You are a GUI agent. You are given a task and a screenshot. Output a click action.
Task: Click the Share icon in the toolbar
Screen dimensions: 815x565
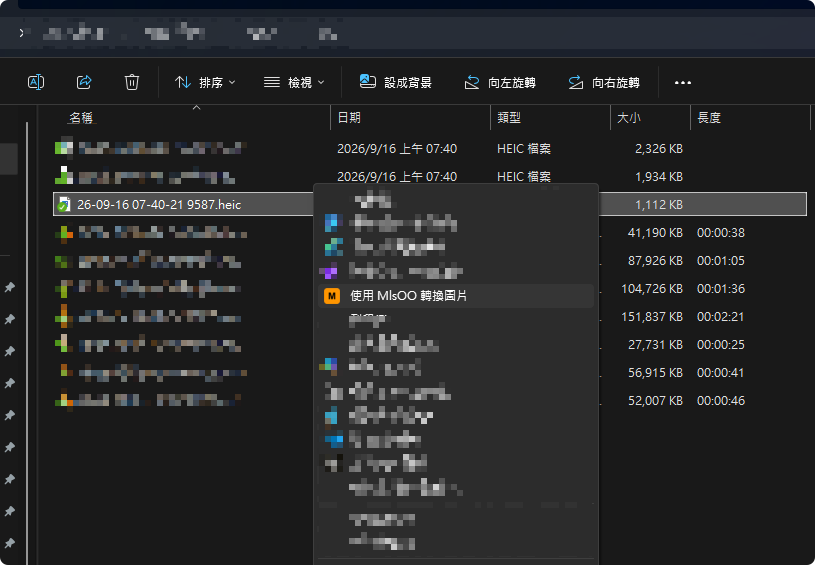click(84, 82)
